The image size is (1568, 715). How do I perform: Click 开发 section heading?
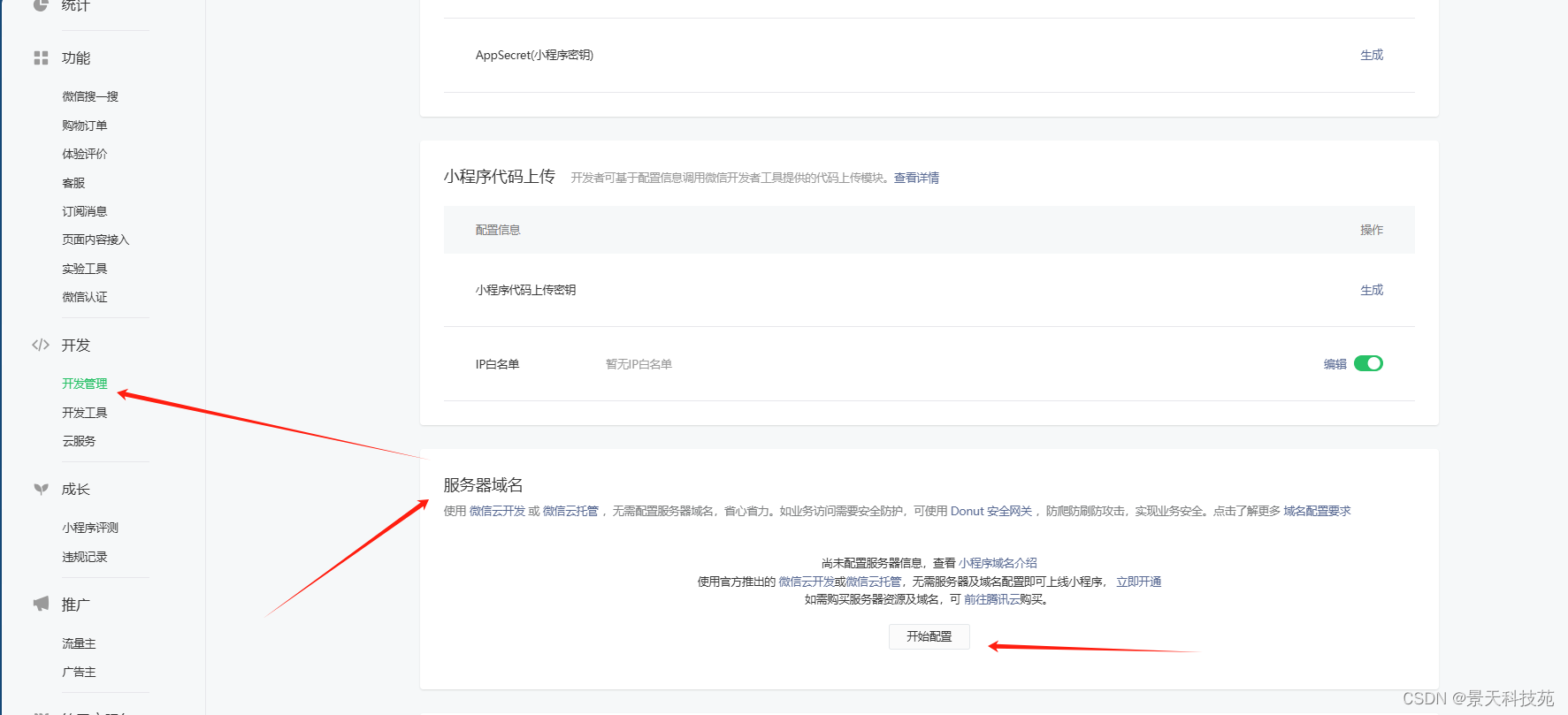[76, 346]
